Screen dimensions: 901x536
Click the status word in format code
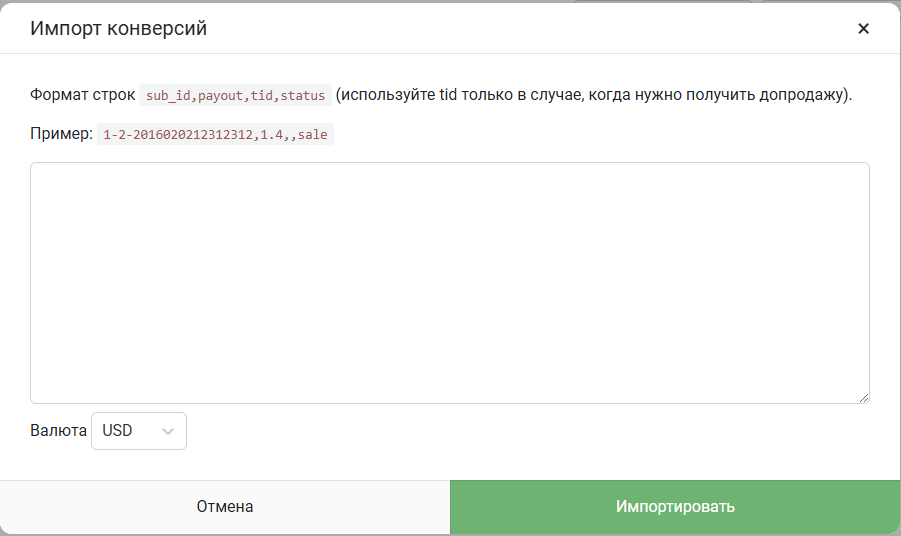303,95
